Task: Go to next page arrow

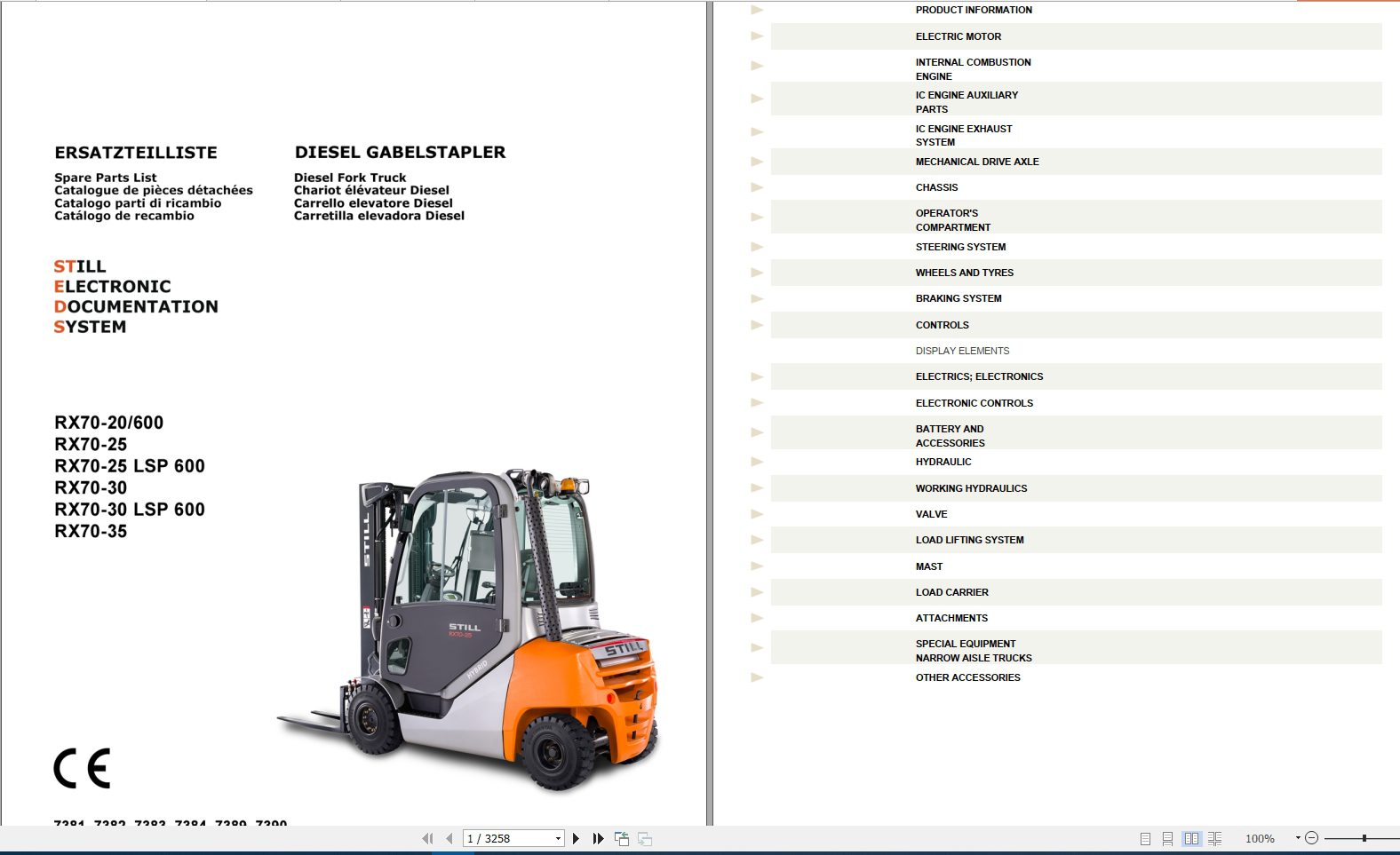Action: [576, 838]
